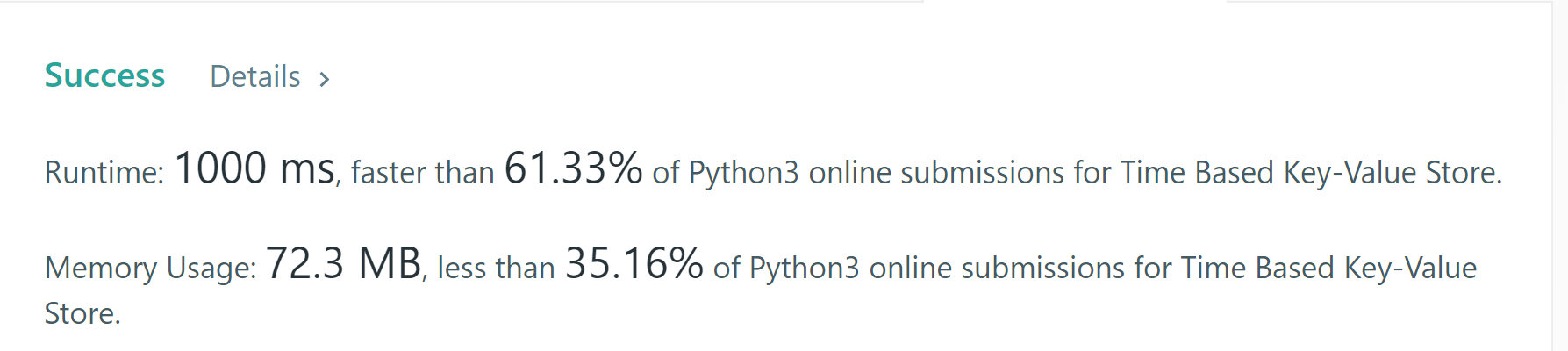
Task: Click 'online submissions' in the memory line
Action: point(996,268)
